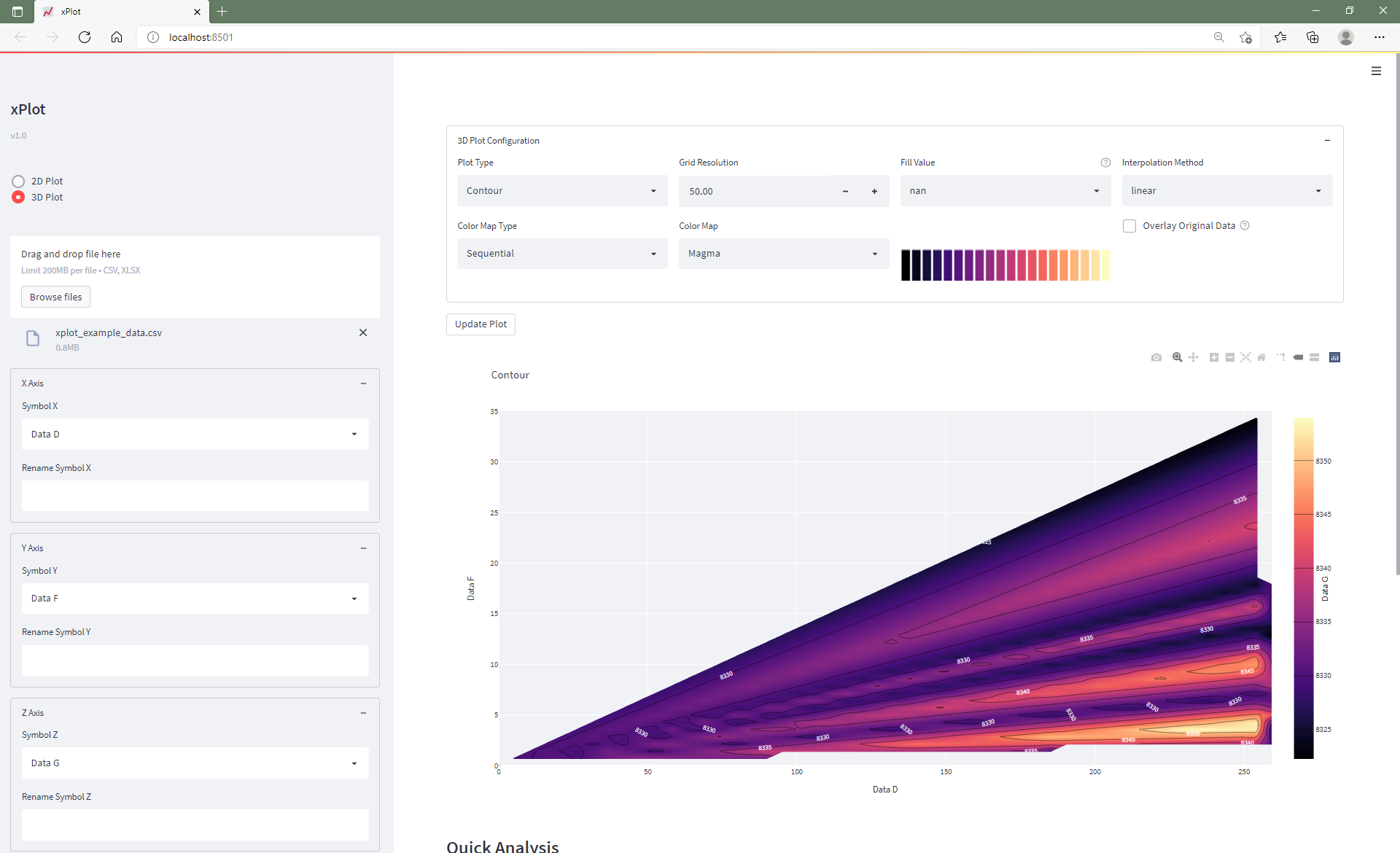This screenshot has width=1400, height=853.
Task: Show closest data on hover
Action: pyautogui.click(x=1298, y=357)
